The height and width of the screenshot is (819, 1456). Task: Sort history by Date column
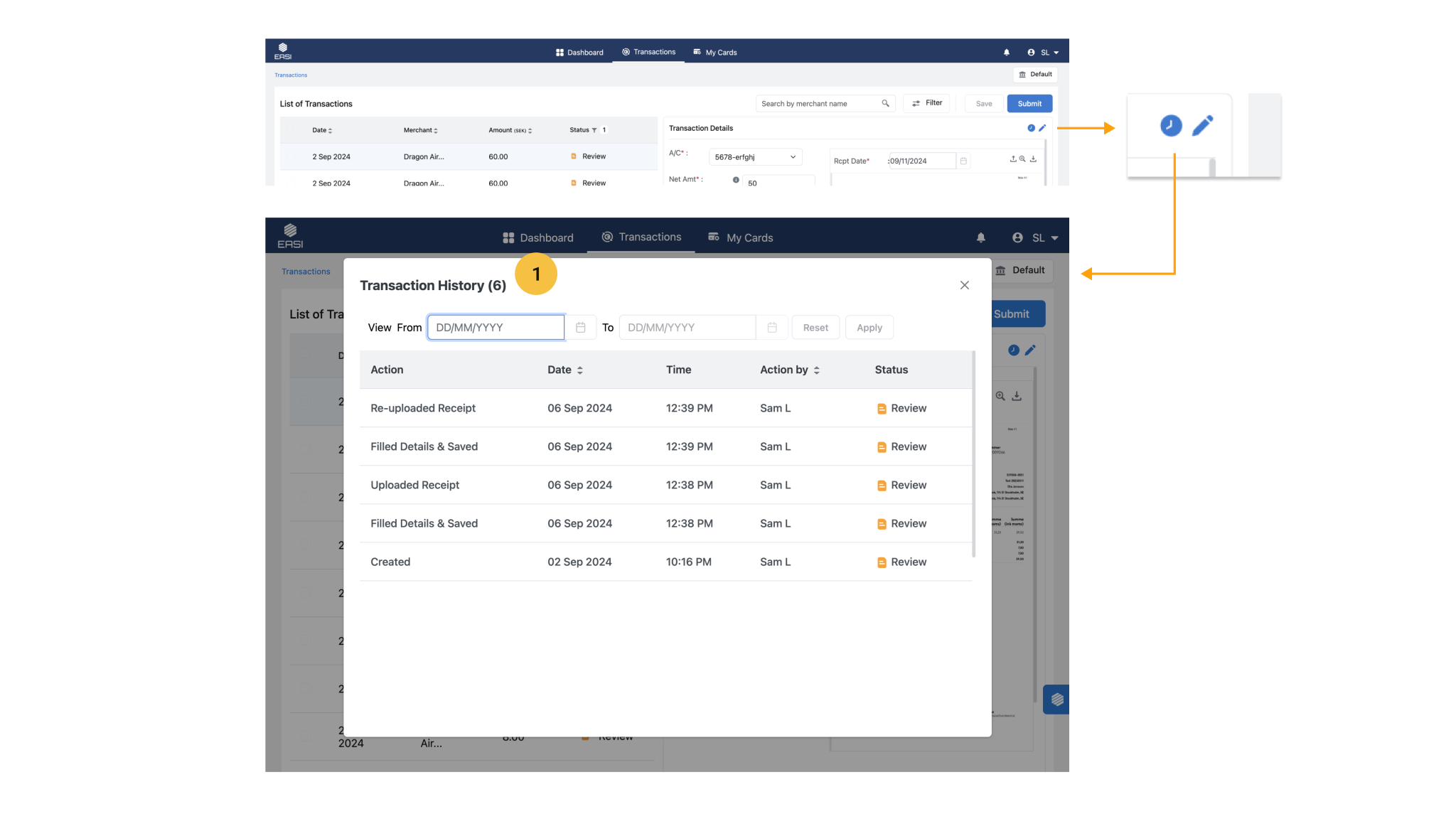coord(579,370)
